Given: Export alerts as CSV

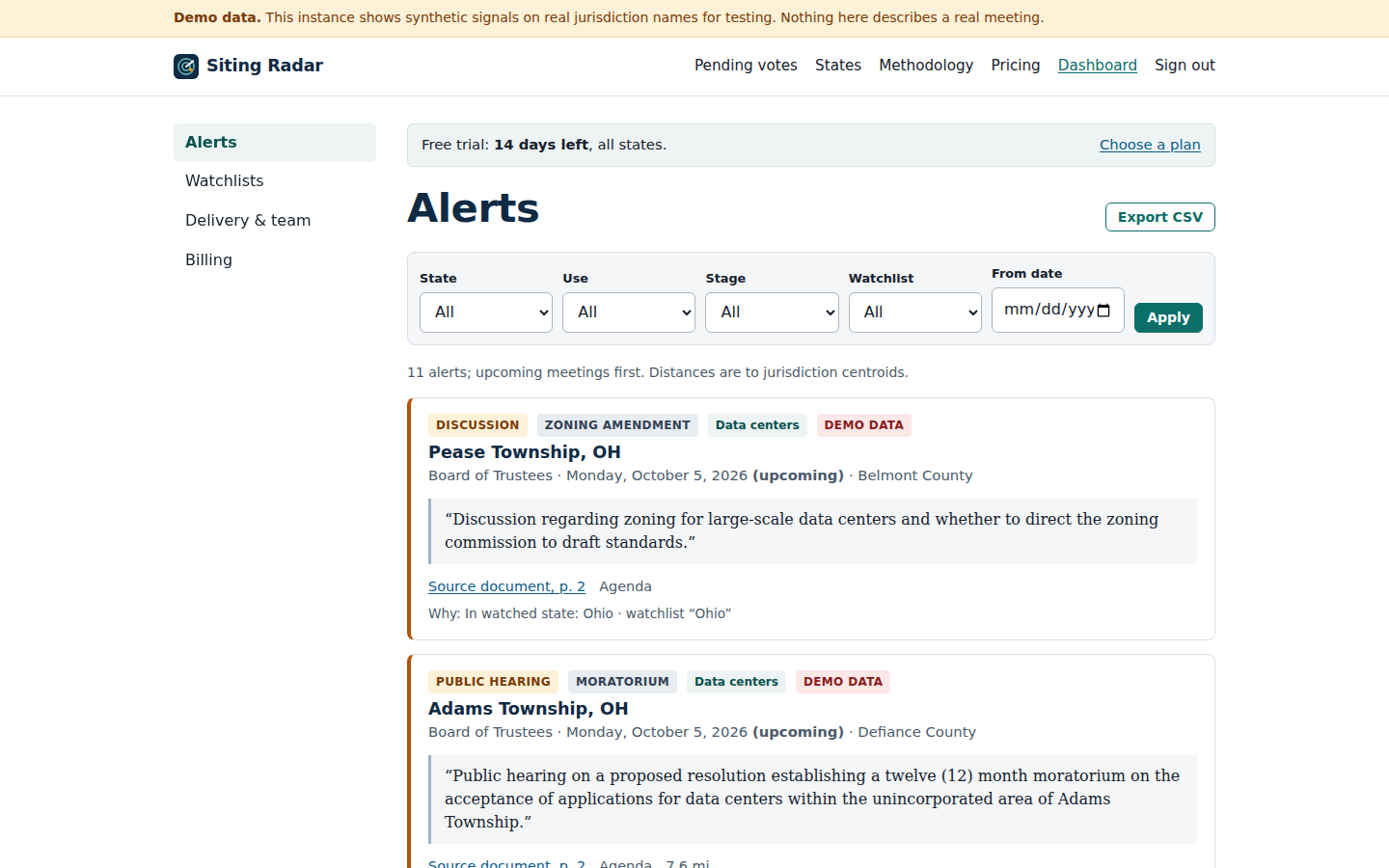Looking at the screenshot, I should point(1160,217).
